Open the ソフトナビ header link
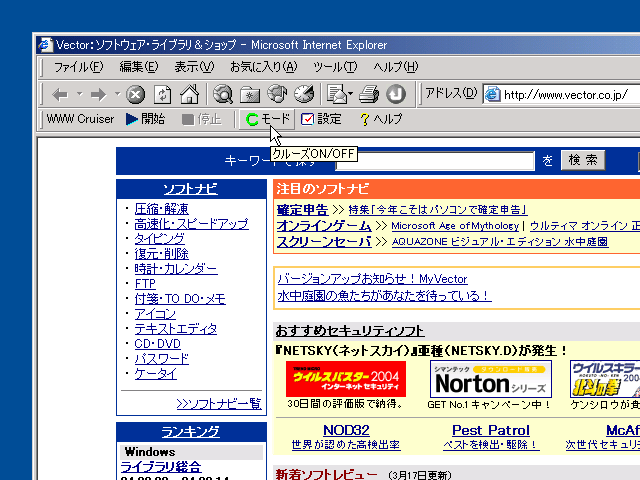 [x=191, y=189]
